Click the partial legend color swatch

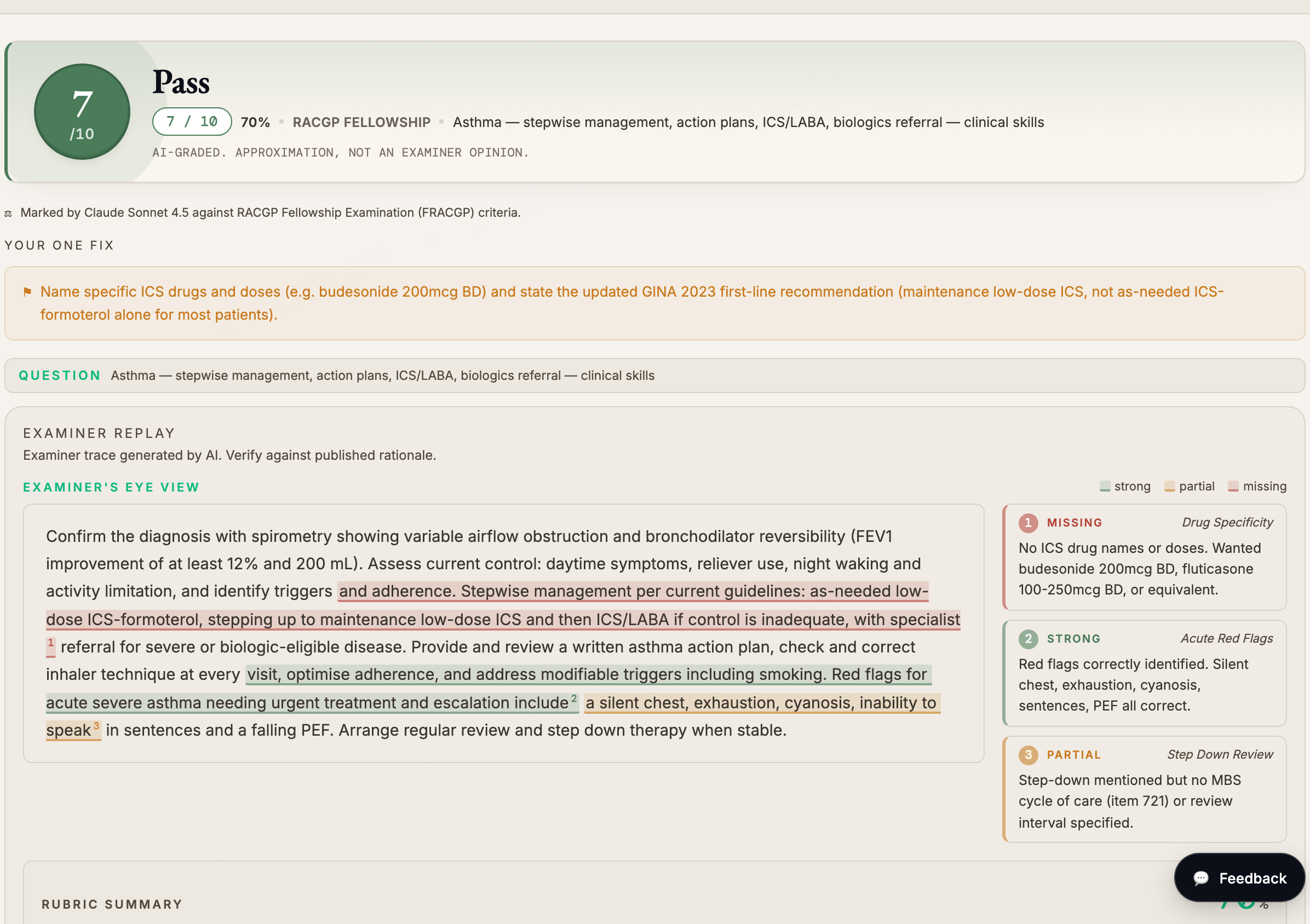point(1169,487)
